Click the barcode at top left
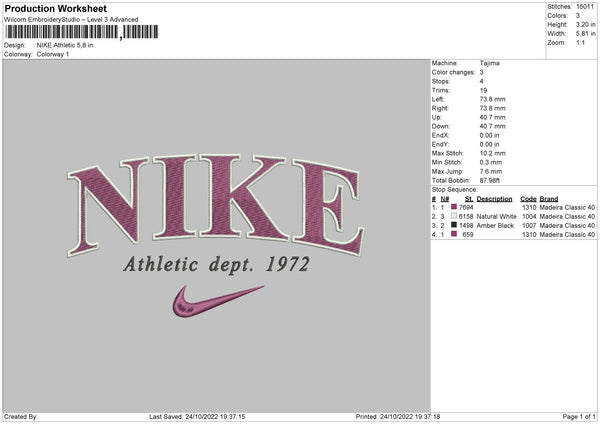 [x=82, y=32]
